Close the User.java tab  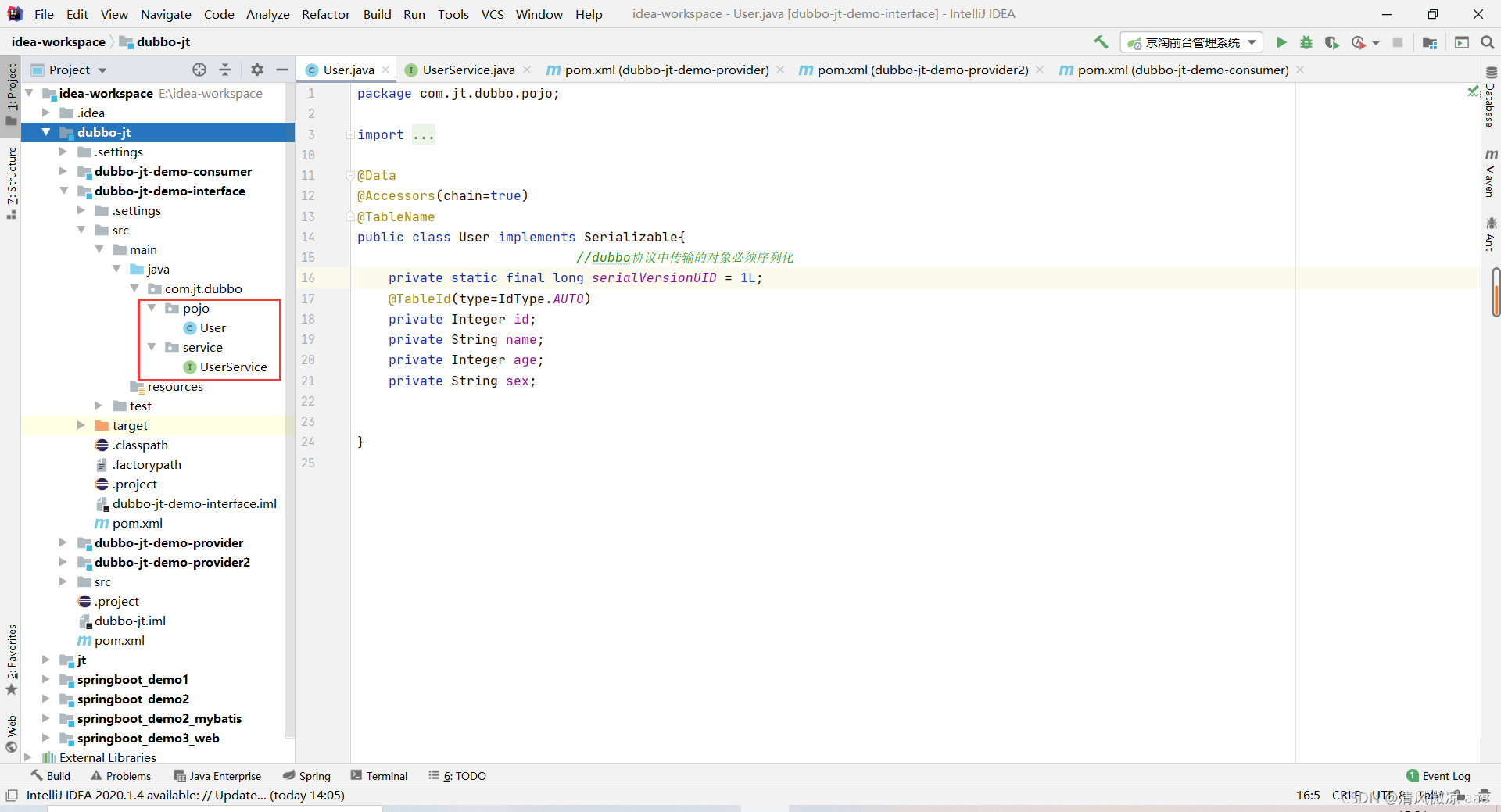click(385, 70)
